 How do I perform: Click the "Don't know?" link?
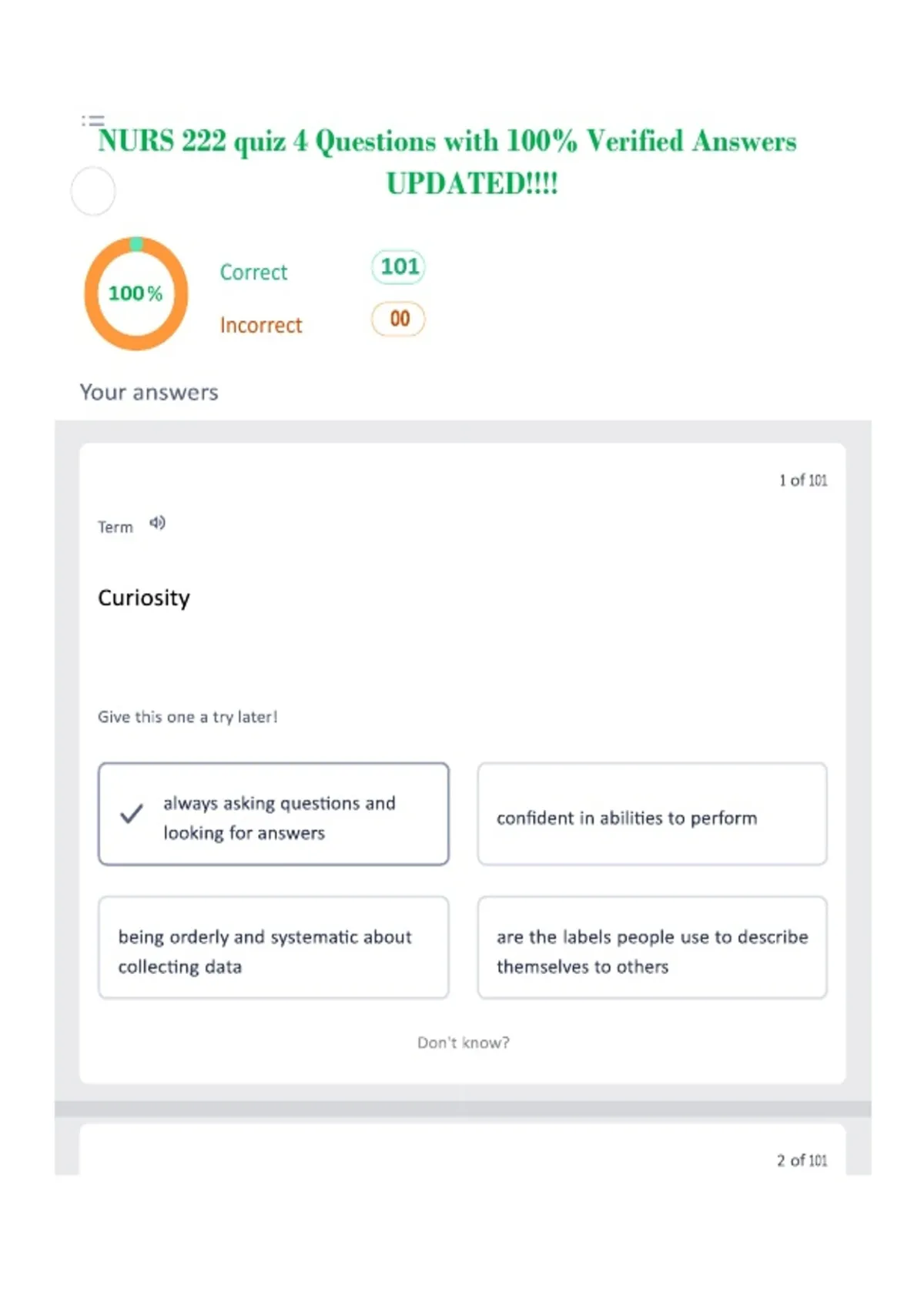pyautogui.click(x=464, y=1043)
